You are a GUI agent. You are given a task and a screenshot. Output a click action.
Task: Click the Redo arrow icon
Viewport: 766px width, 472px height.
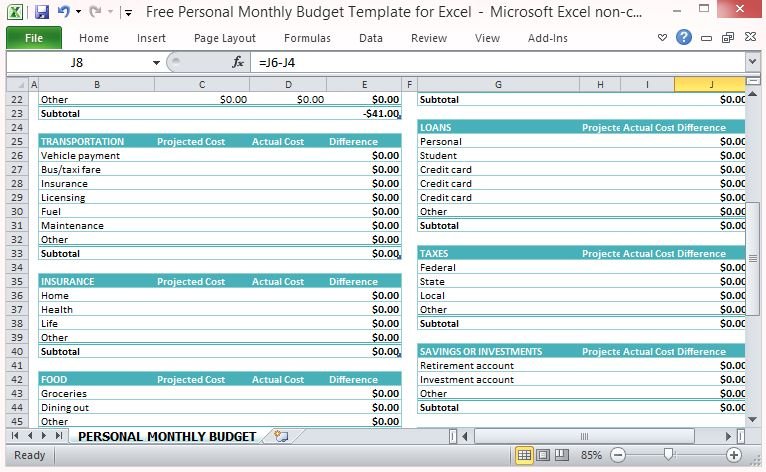pos(95,11)
